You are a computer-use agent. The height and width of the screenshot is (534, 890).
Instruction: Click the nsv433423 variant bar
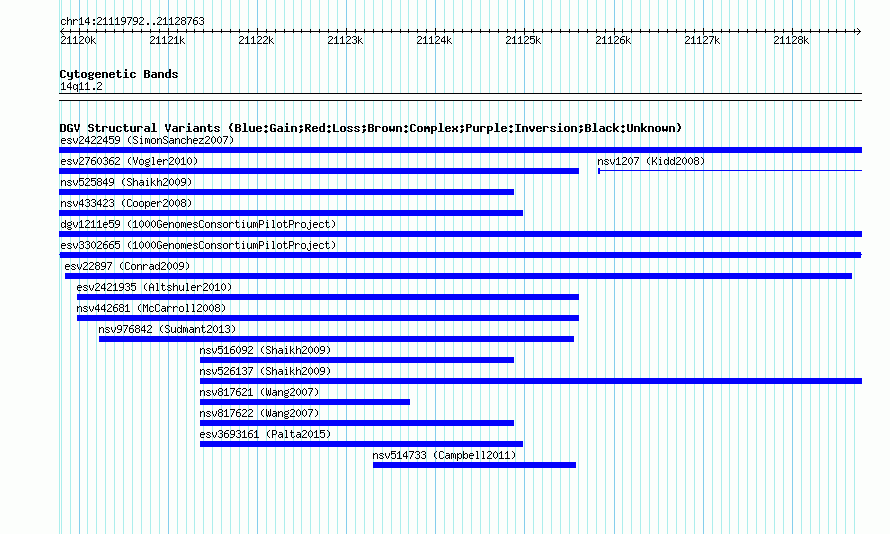tap(291, 213)
